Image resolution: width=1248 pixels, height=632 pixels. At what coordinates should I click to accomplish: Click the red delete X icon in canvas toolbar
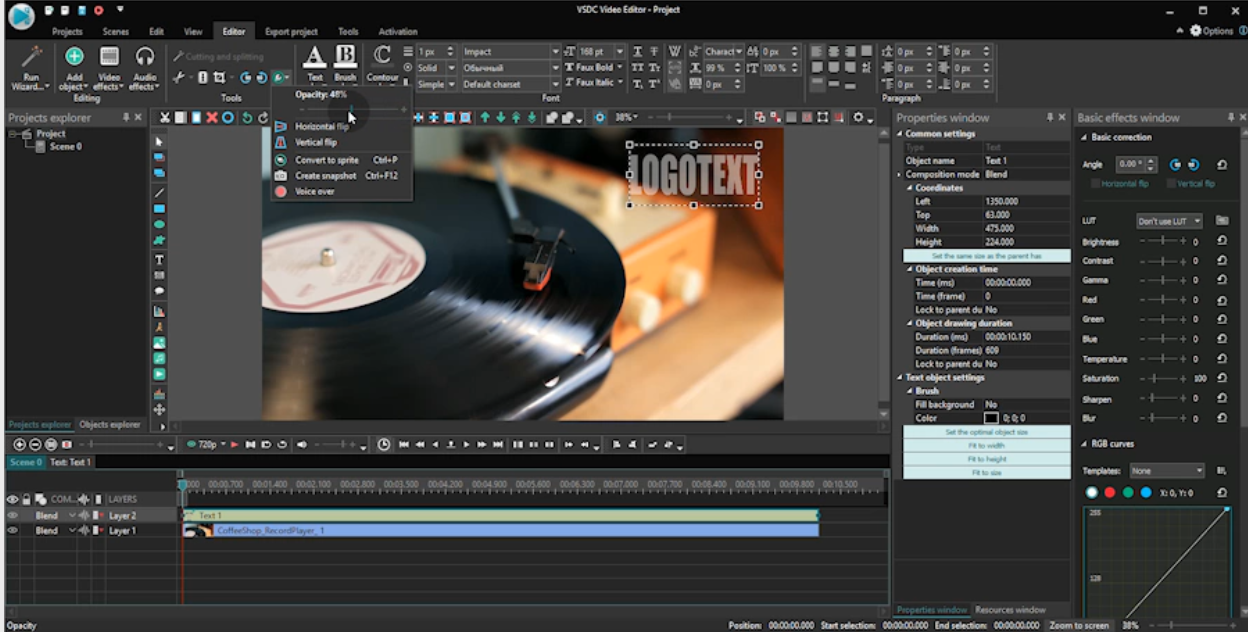click(x=212, y=118)
